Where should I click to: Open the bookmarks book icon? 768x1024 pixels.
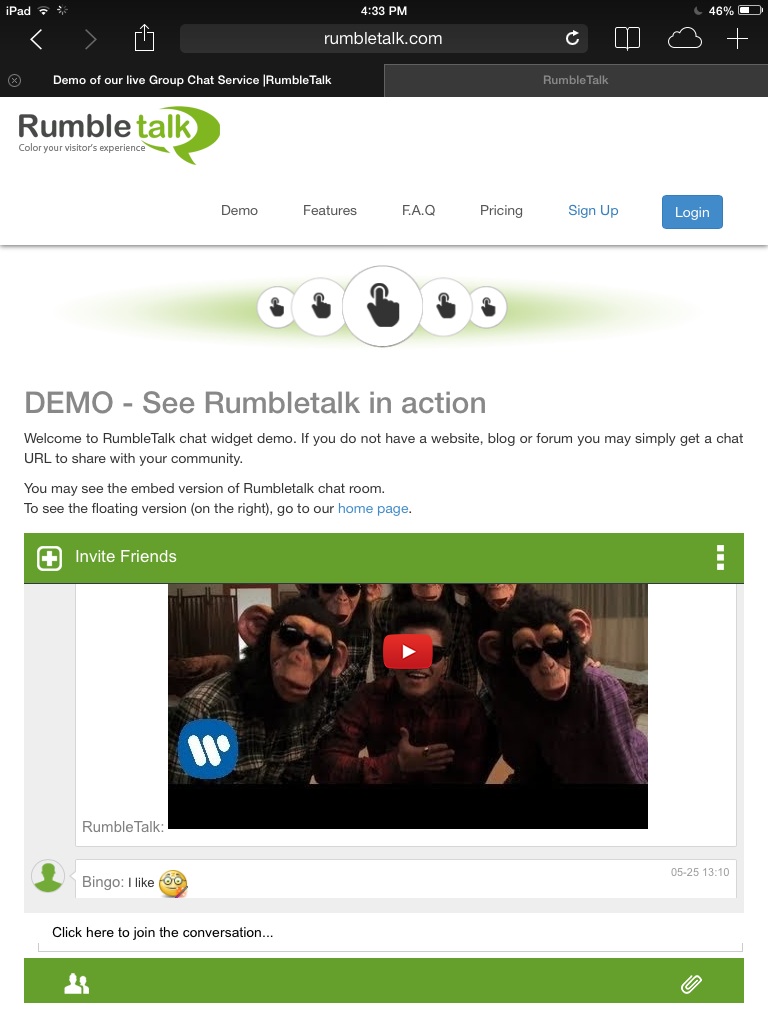pyautogui.click(x=627, y=39)
